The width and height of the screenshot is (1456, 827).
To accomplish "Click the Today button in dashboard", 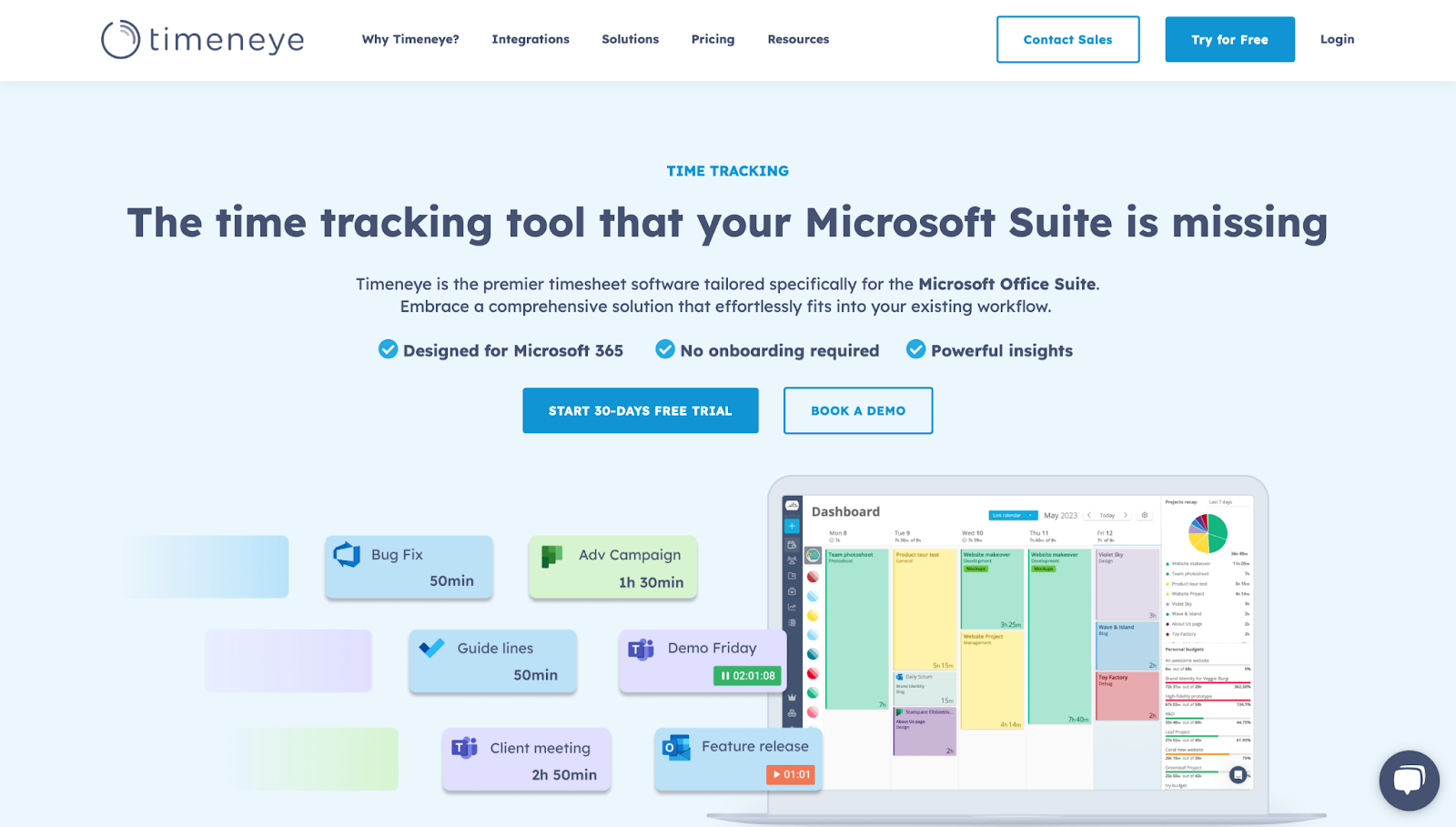I will 1107,515.
